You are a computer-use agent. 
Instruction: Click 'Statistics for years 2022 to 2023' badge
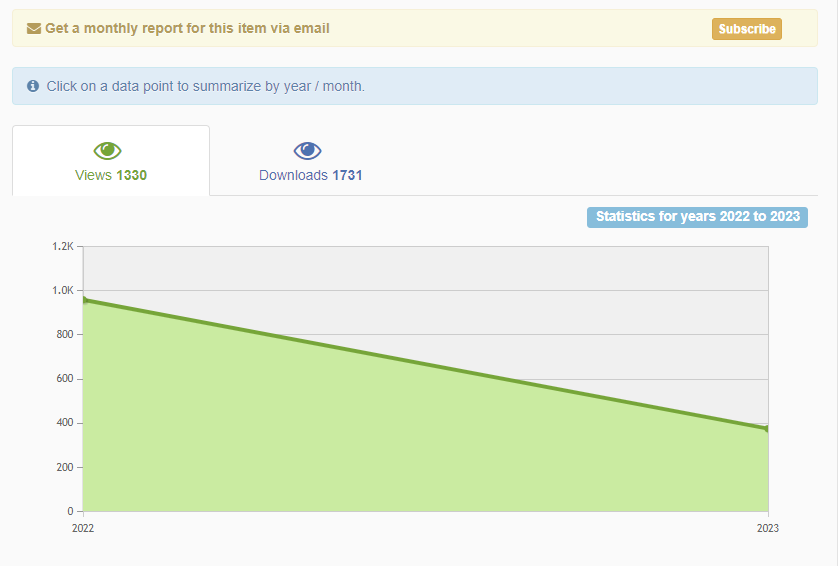tap(697, 217)
